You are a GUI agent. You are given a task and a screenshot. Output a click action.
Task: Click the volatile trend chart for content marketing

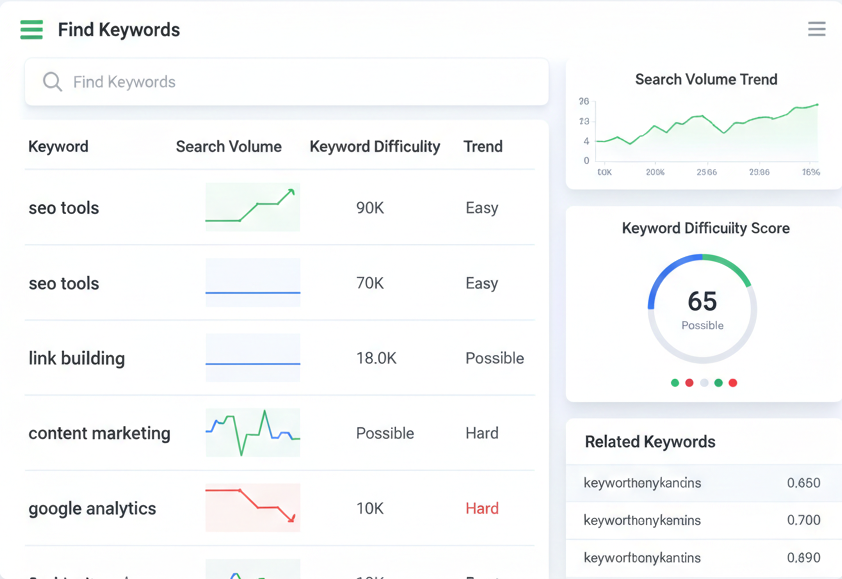click(252, 433)
